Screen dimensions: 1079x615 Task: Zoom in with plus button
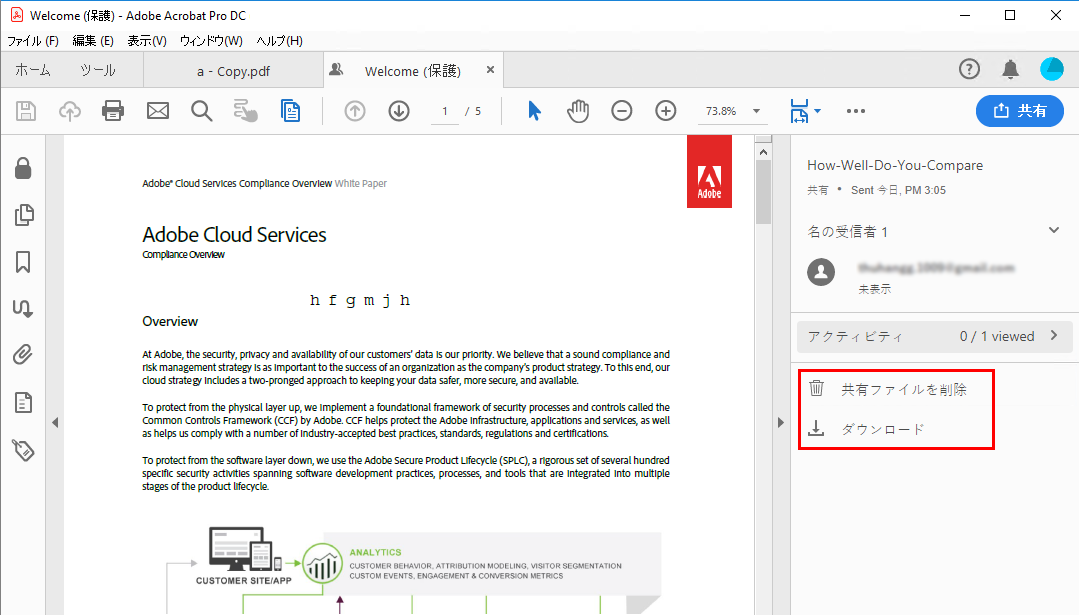[x=665, y=111]
